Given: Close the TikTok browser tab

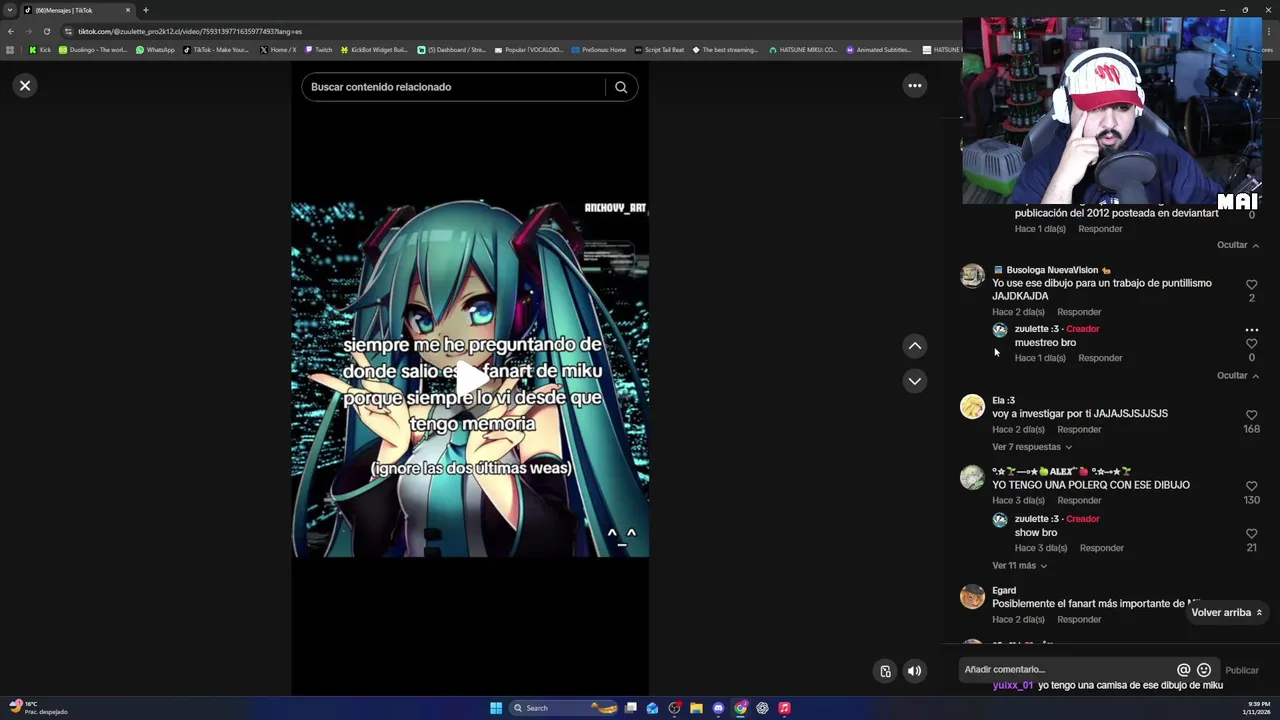Looking at the screenshot, I should point(128,10).
